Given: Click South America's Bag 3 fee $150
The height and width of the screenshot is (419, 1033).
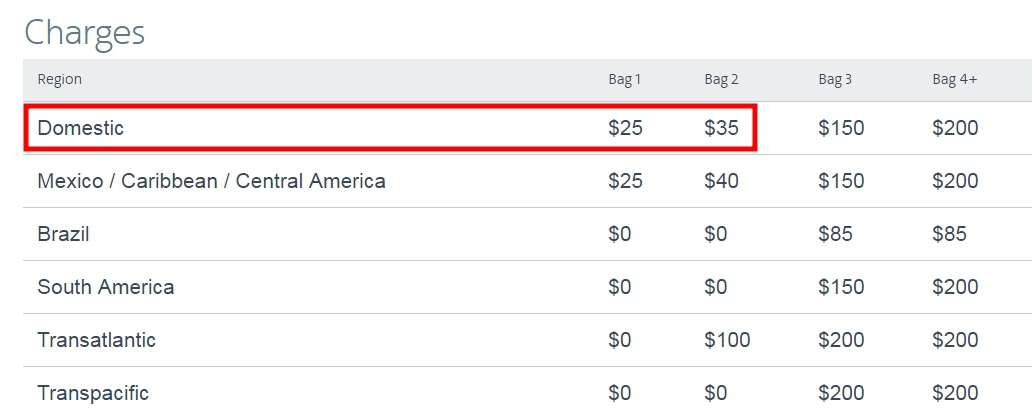Looking at the screenshot, I should point(841,287).
